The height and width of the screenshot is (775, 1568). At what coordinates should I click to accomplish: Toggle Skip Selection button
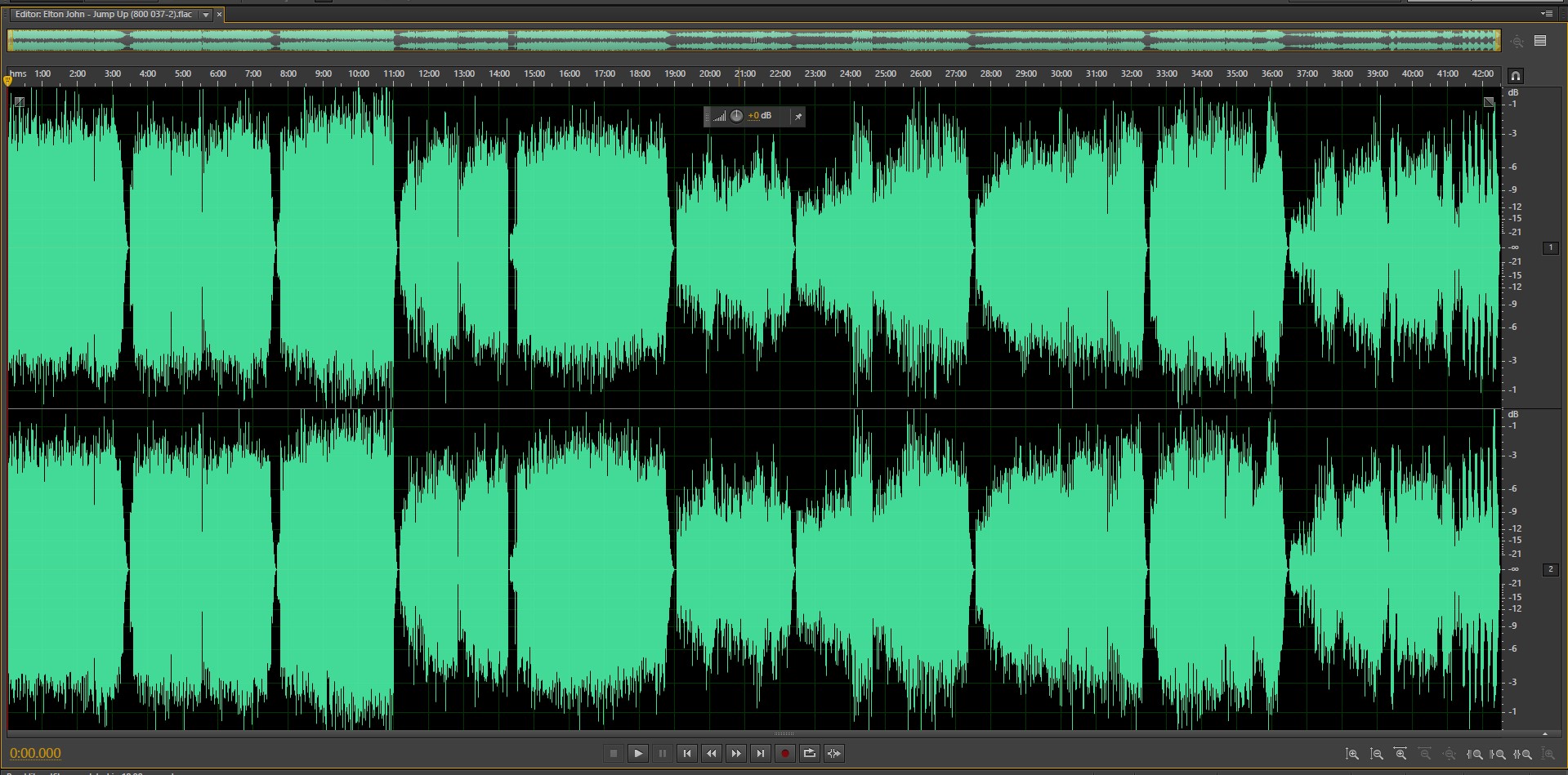[833, 753]
